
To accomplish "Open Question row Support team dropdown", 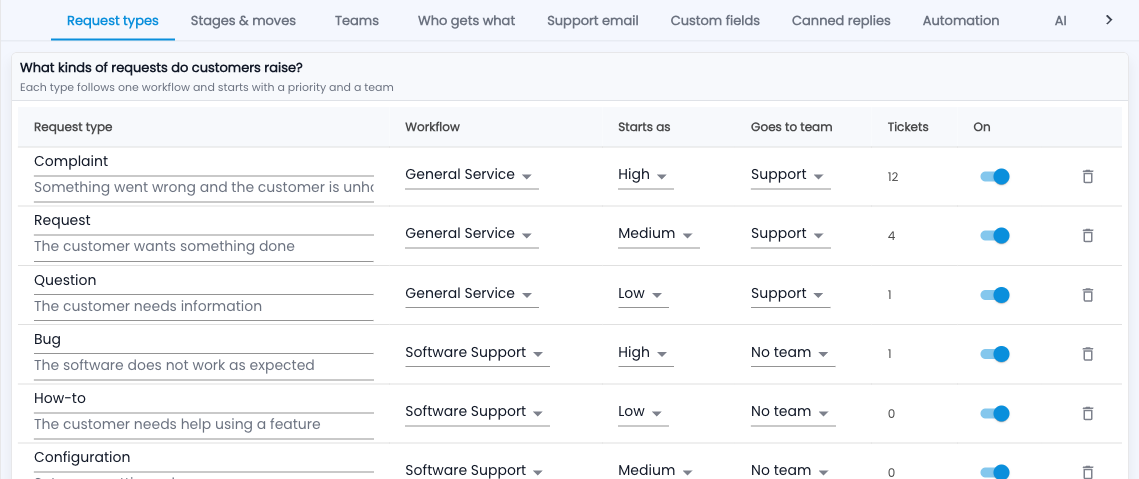I will [790, 294].
